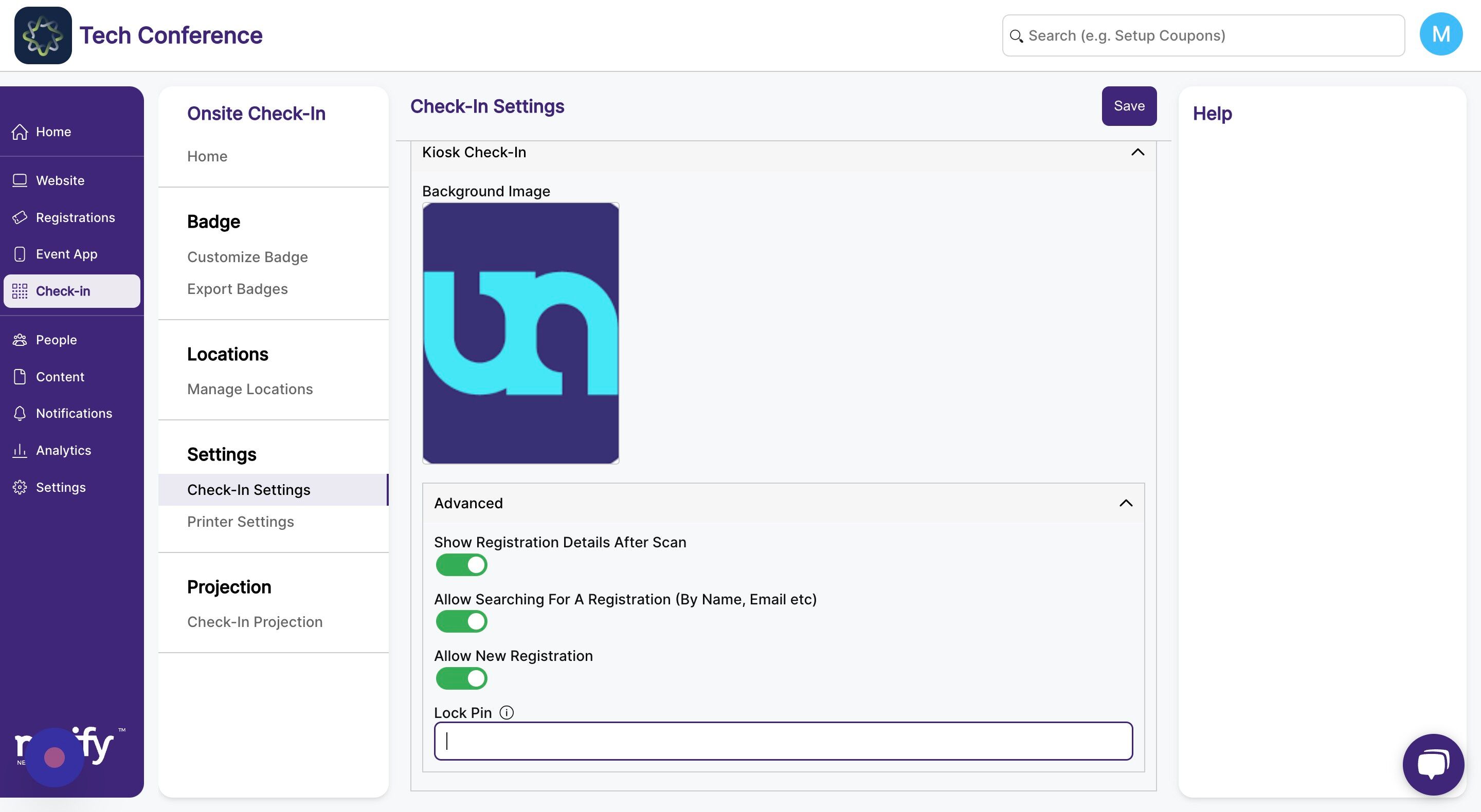Collapse the Advanced section chevron
This screenshot has height=812, width=1481.
tap(1126, 504)
